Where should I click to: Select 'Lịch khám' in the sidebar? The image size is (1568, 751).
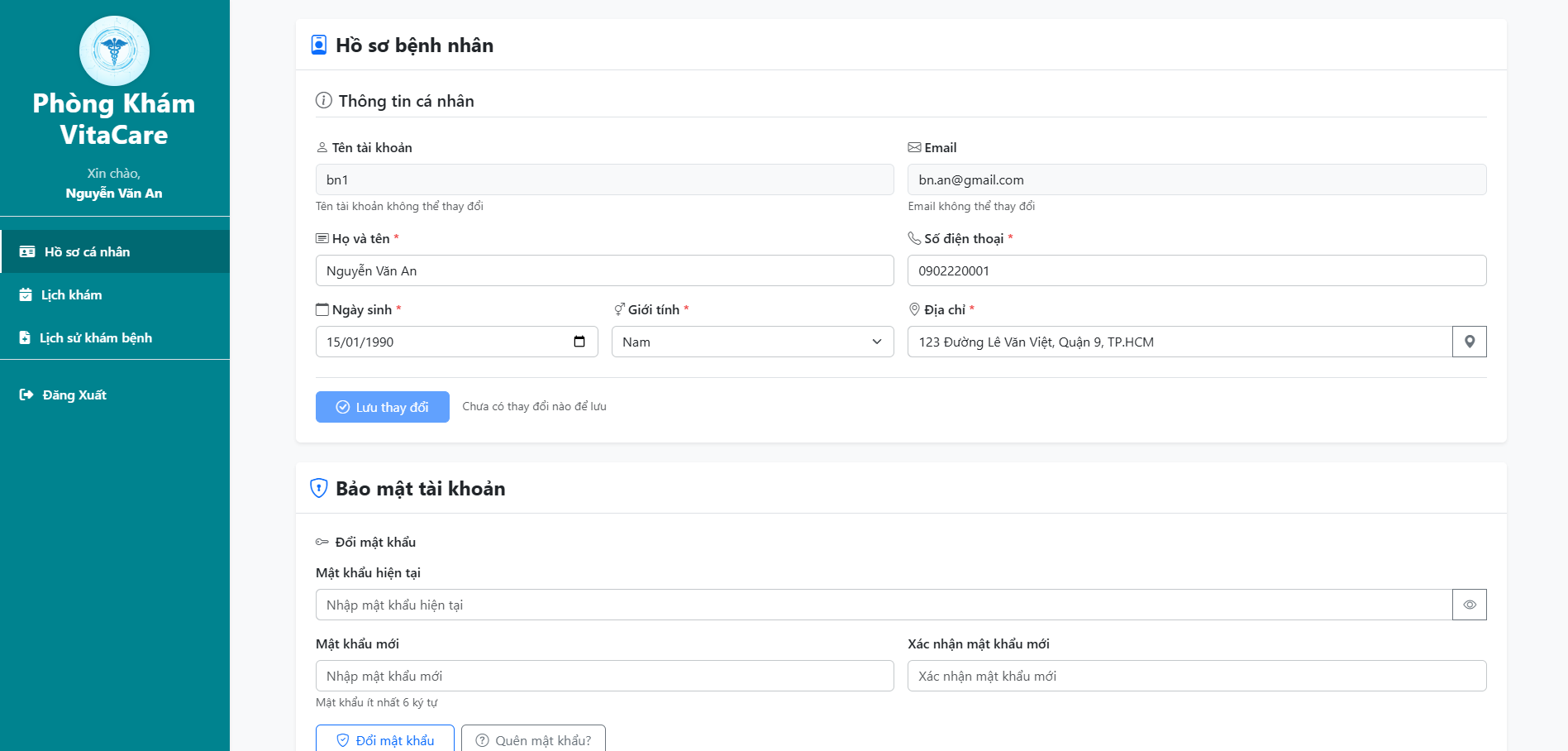click(72, 294)
